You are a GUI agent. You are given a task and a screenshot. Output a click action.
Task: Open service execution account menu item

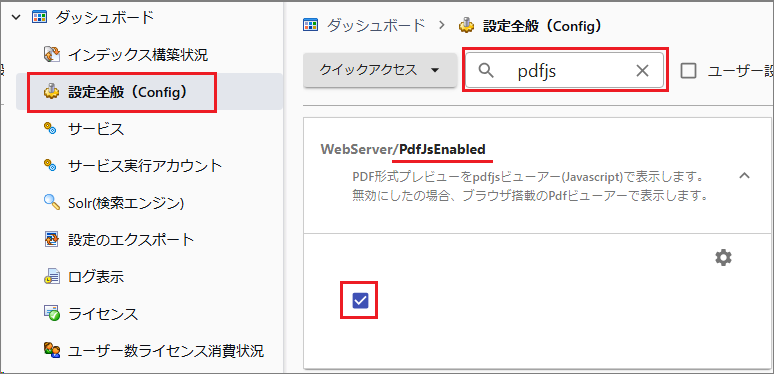pyautogui.click(x=145, y=166)
